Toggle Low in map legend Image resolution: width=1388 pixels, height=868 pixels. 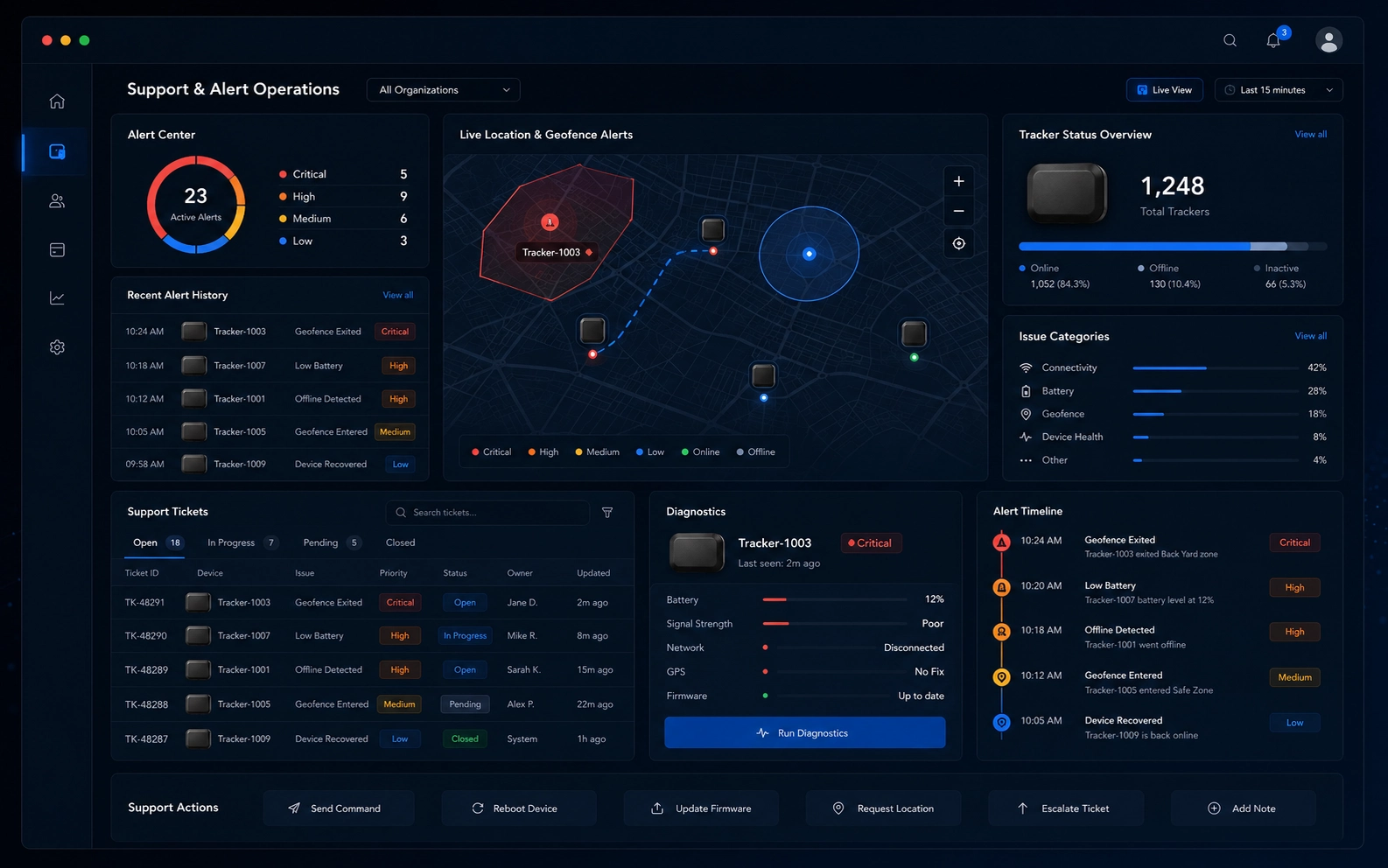650,452
